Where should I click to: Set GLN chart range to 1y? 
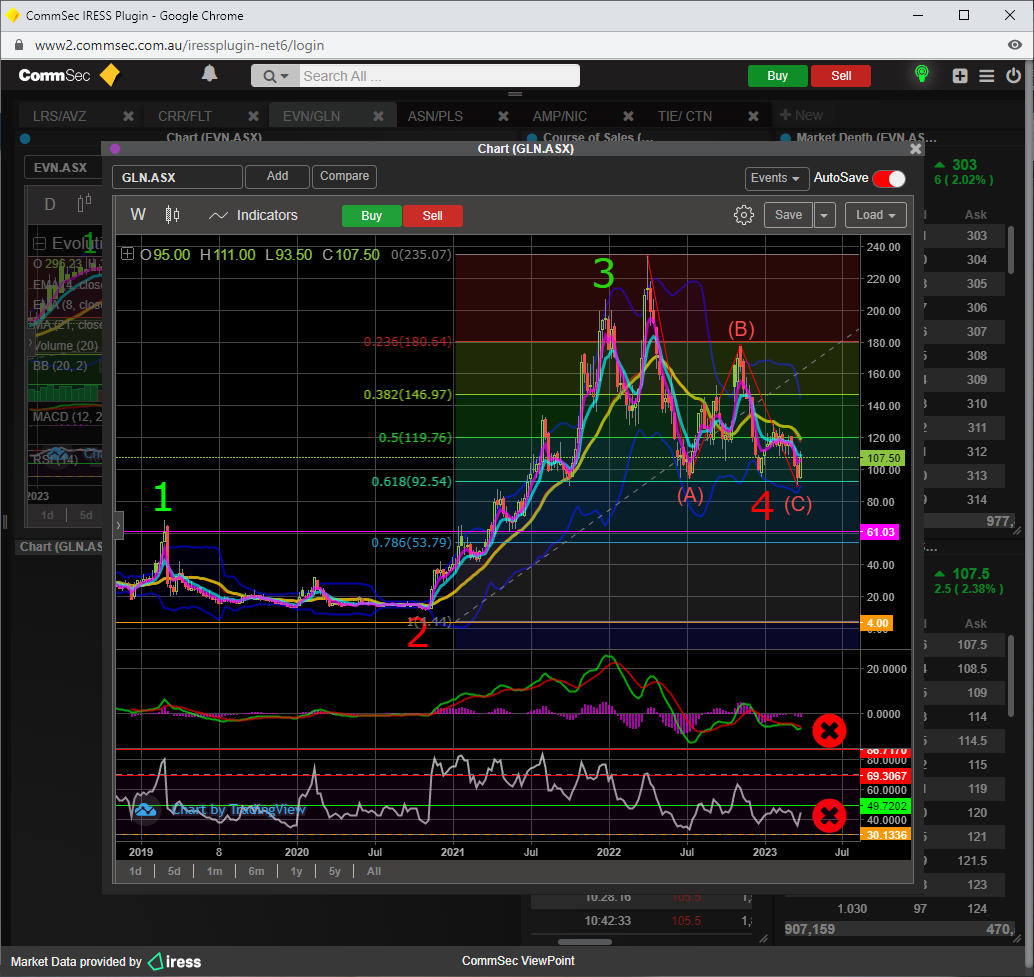[297, 871]
